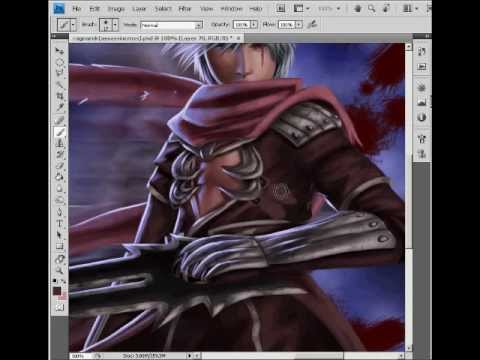Launch Bridge from the application bar
Screen dimensions: 480x360
pos(281,8)
